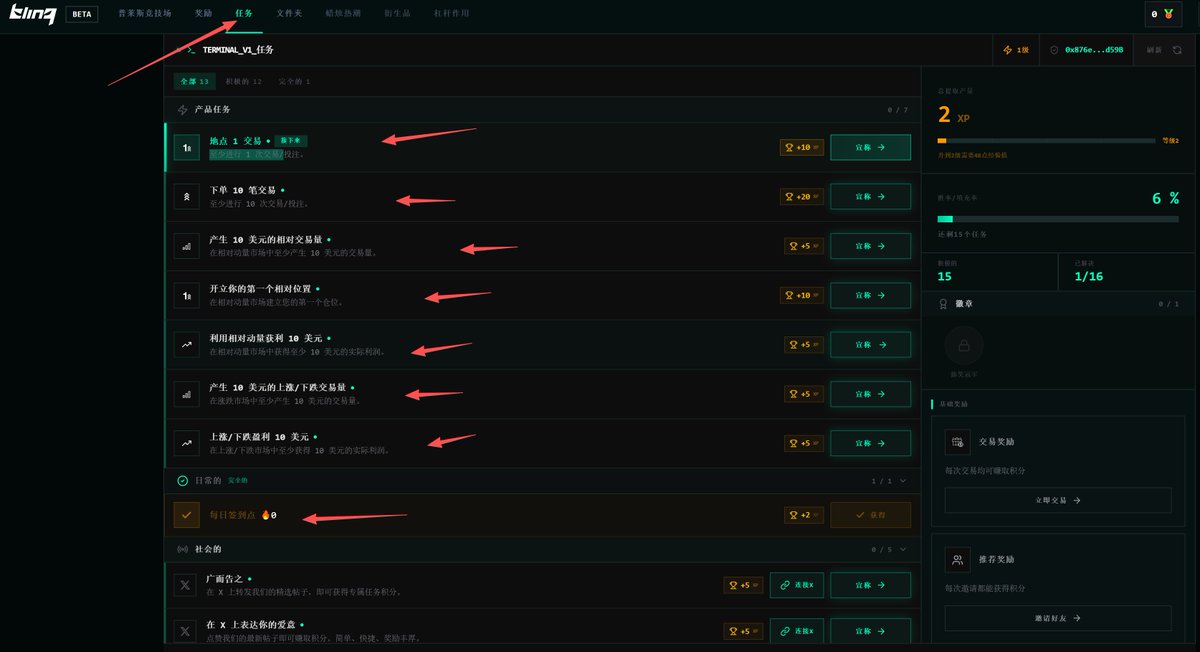Click the 获得 button on daily check-in
1200x652 pixels.
[870, 515]
